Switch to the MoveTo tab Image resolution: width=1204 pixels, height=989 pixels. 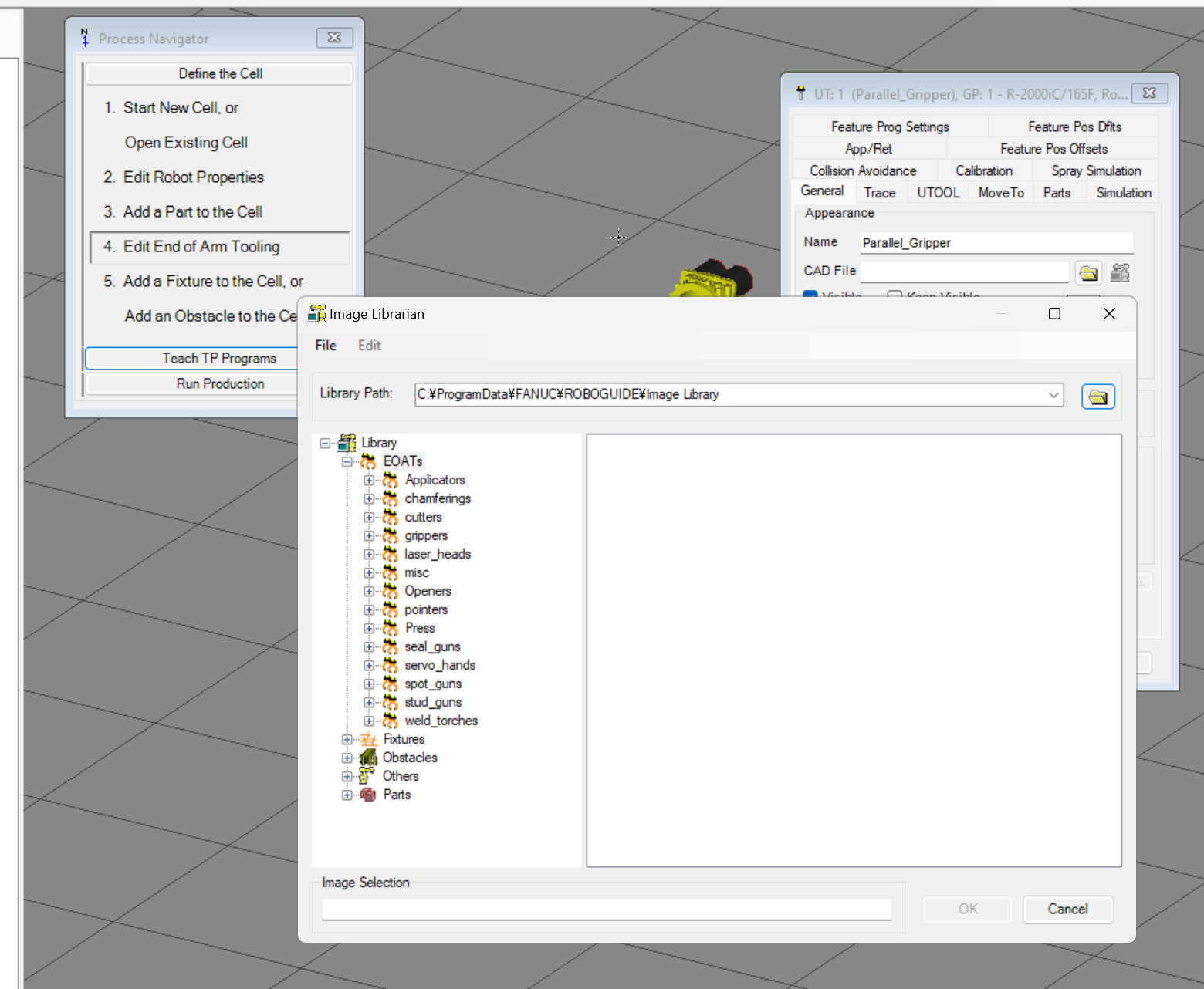coord(1001,193)
